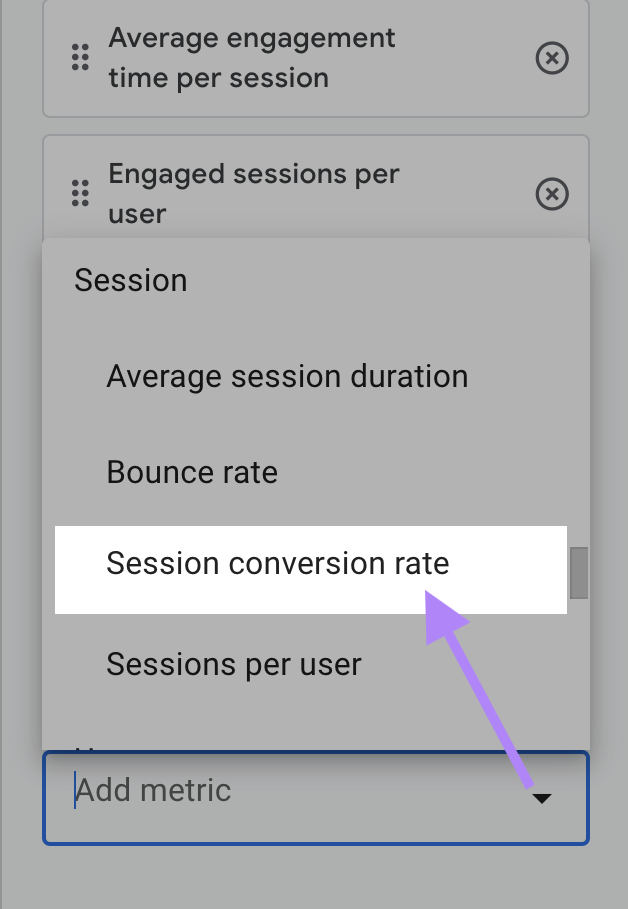628x909 pixels.
Task: Collapse the metric suggestions dropdown list
Action: click(542, 797)
